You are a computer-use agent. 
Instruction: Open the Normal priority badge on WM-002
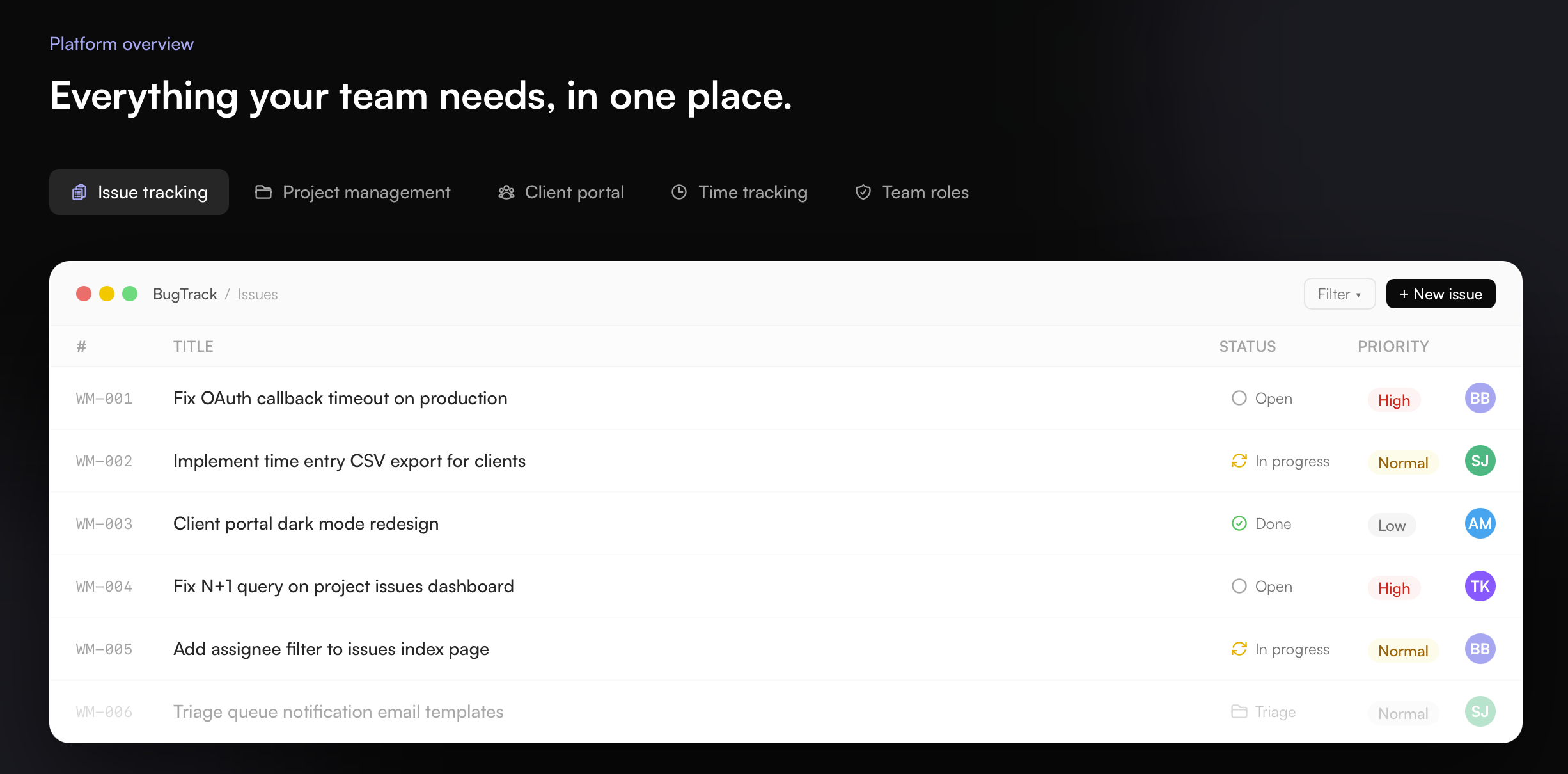point(1402,462)
